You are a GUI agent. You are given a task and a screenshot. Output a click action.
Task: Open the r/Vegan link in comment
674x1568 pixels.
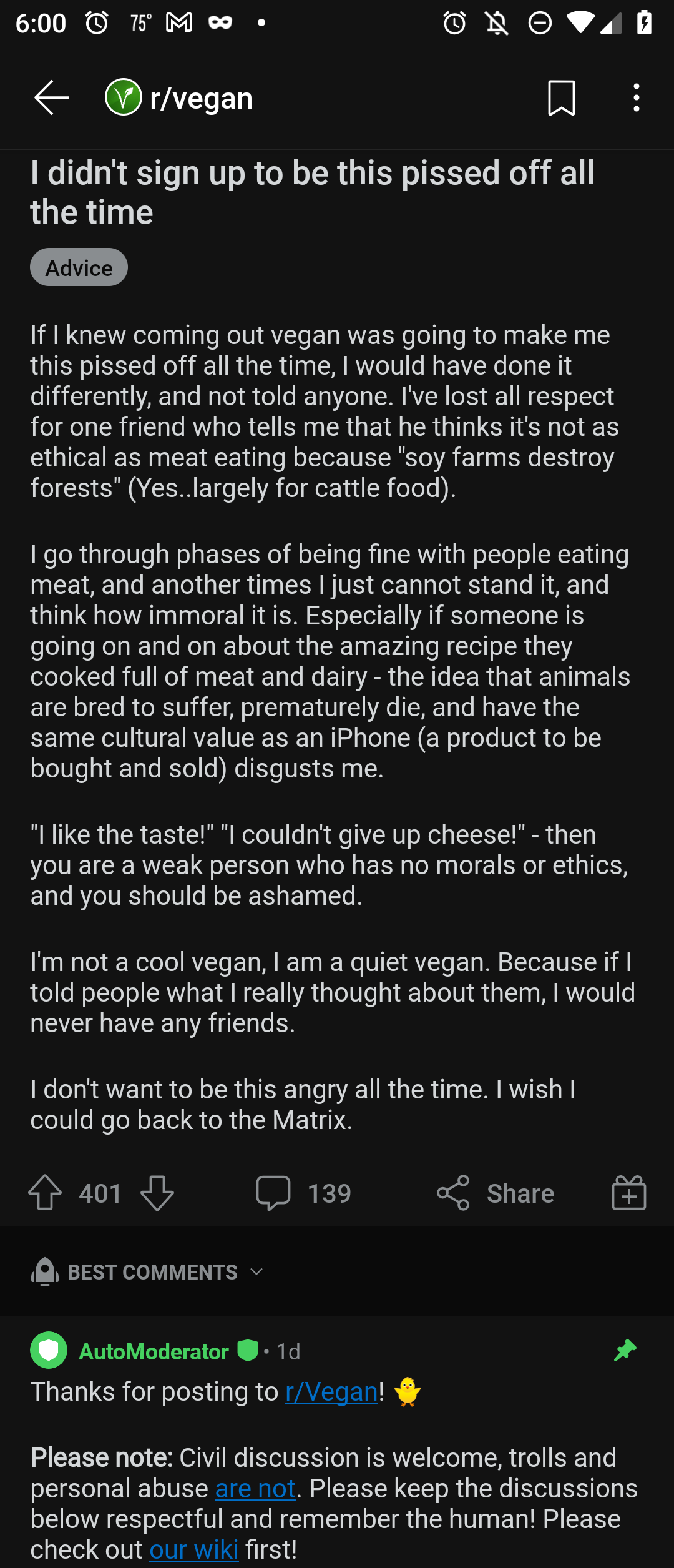[x=331, y=1391]
